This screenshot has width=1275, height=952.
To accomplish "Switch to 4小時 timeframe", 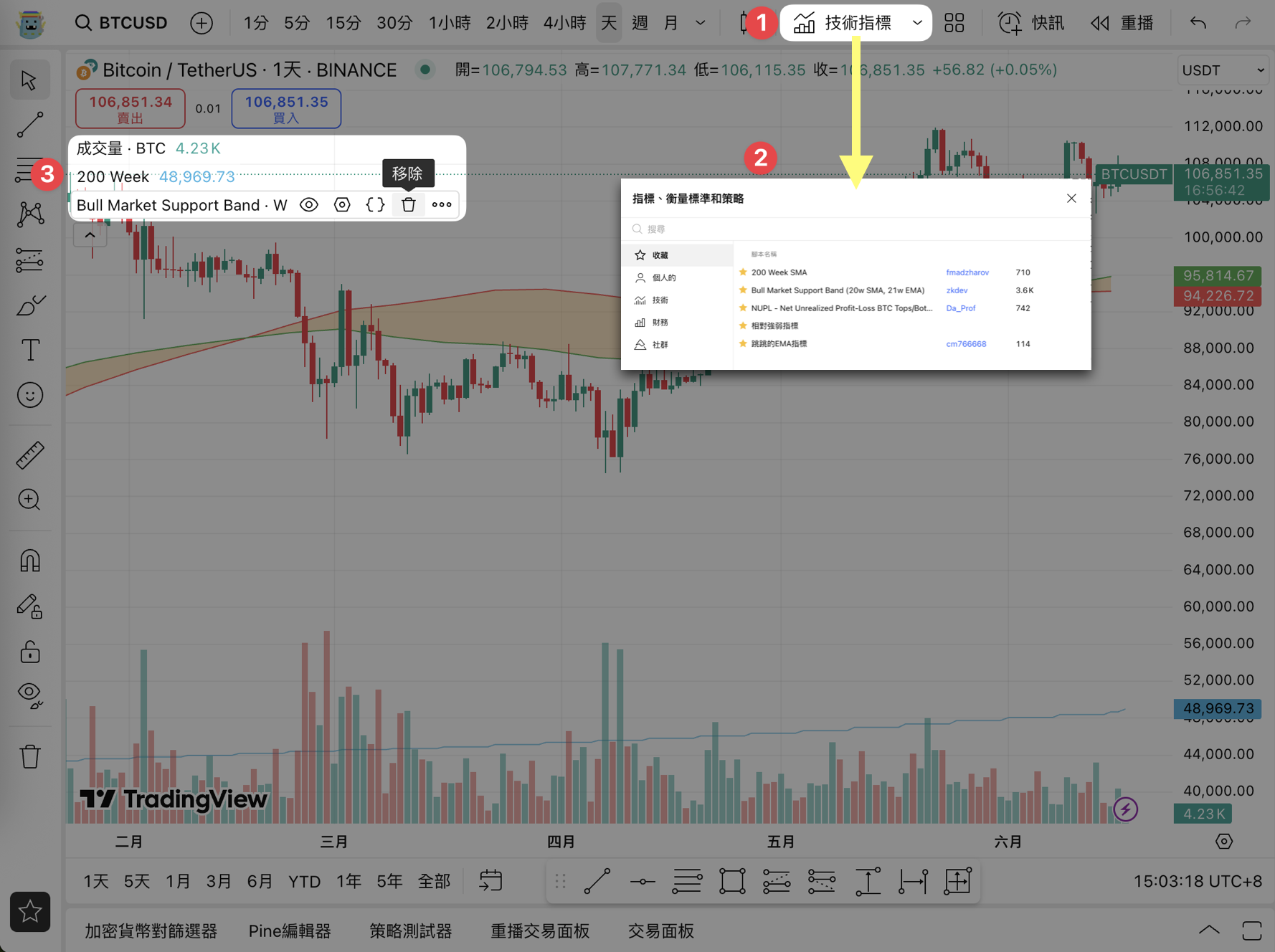I will (564, 23).
